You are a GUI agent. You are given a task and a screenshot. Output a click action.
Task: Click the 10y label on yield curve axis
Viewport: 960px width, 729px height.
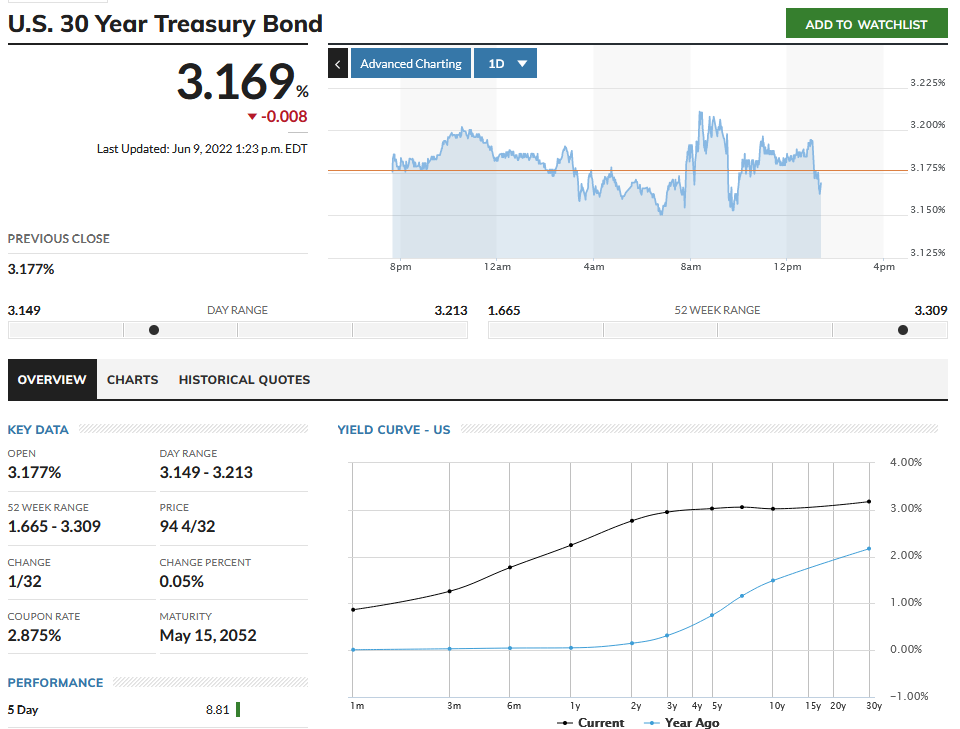(777, 706)
